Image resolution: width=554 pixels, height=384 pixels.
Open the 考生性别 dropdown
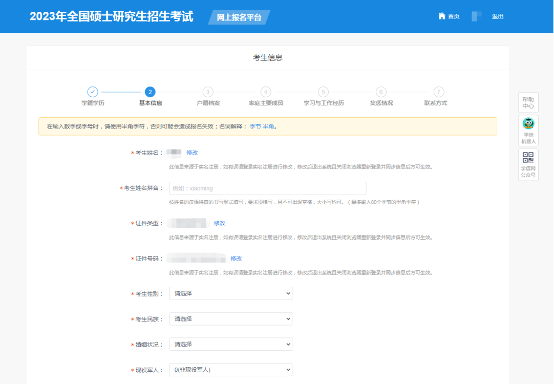coord(231,293)
